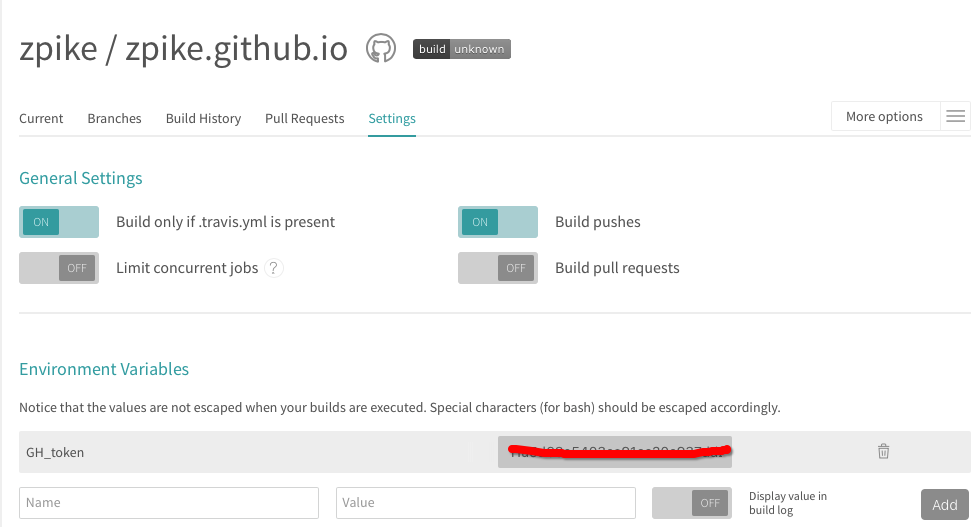Expand the More options dropdown
977x527 pixels.
(x=884, y=116)
